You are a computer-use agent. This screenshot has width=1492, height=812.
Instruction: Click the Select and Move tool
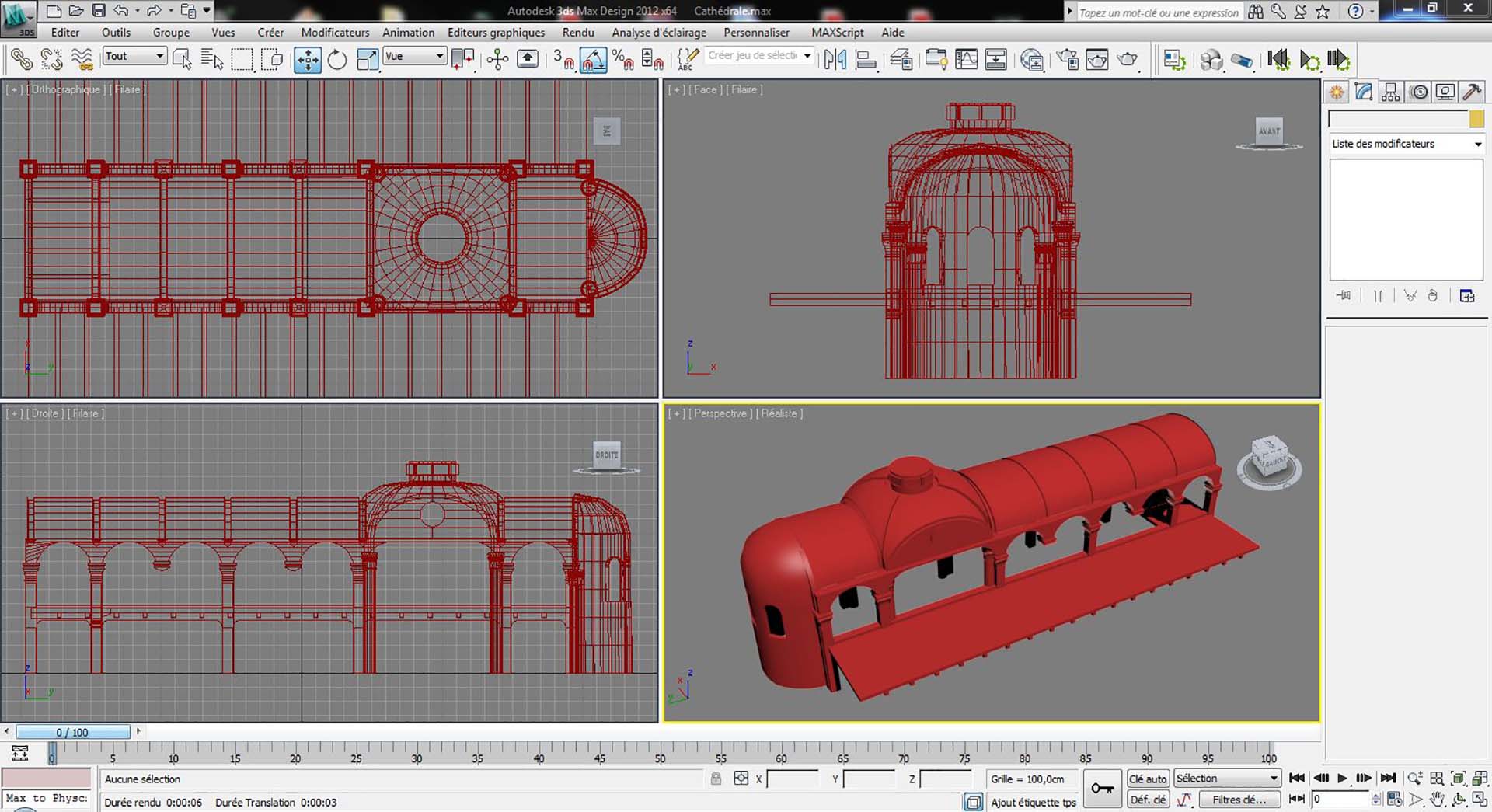(308, 60)
